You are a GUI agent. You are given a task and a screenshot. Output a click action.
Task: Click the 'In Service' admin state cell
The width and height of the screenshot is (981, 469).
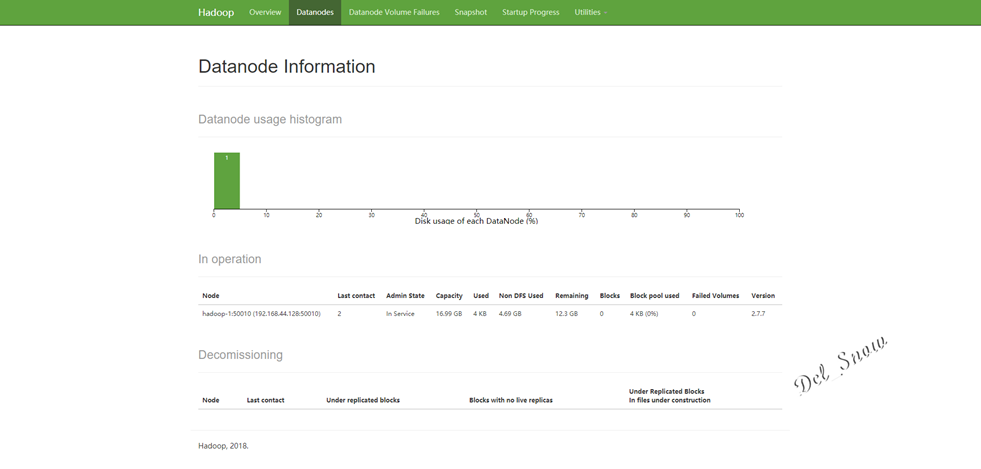[x=400, y=314]
